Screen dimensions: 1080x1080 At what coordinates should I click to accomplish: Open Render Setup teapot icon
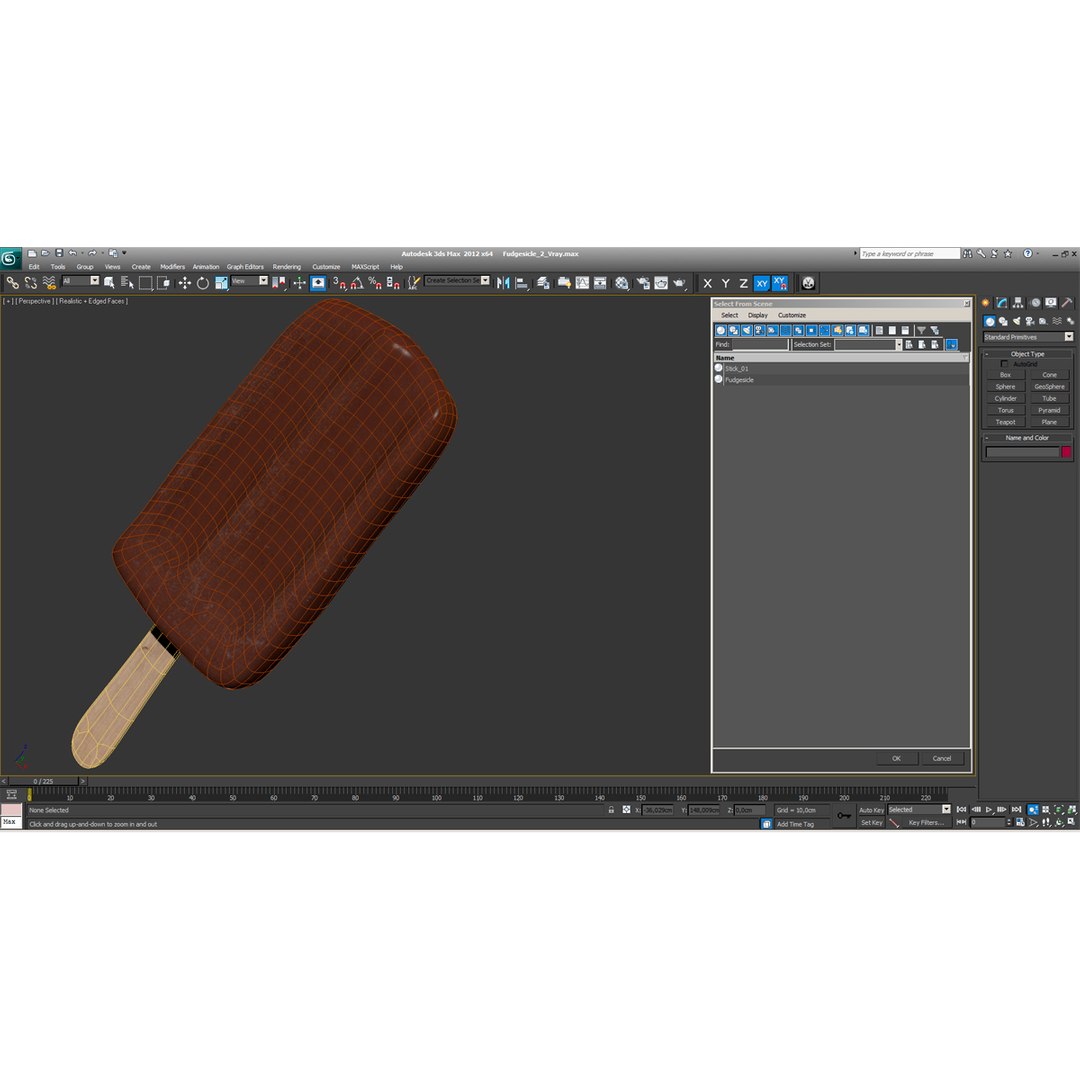coord(643,282)
